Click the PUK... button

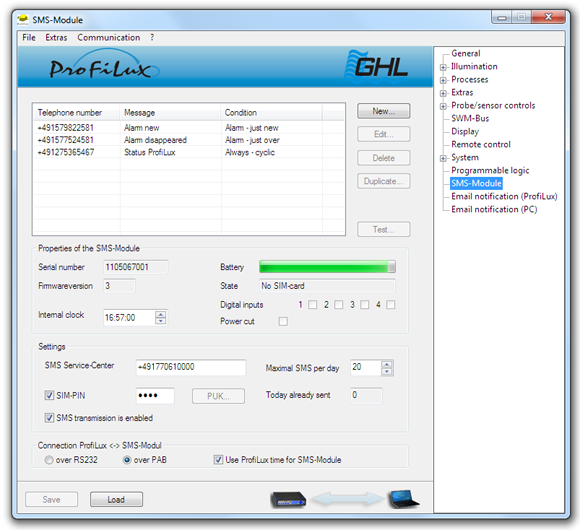(218, 396)
